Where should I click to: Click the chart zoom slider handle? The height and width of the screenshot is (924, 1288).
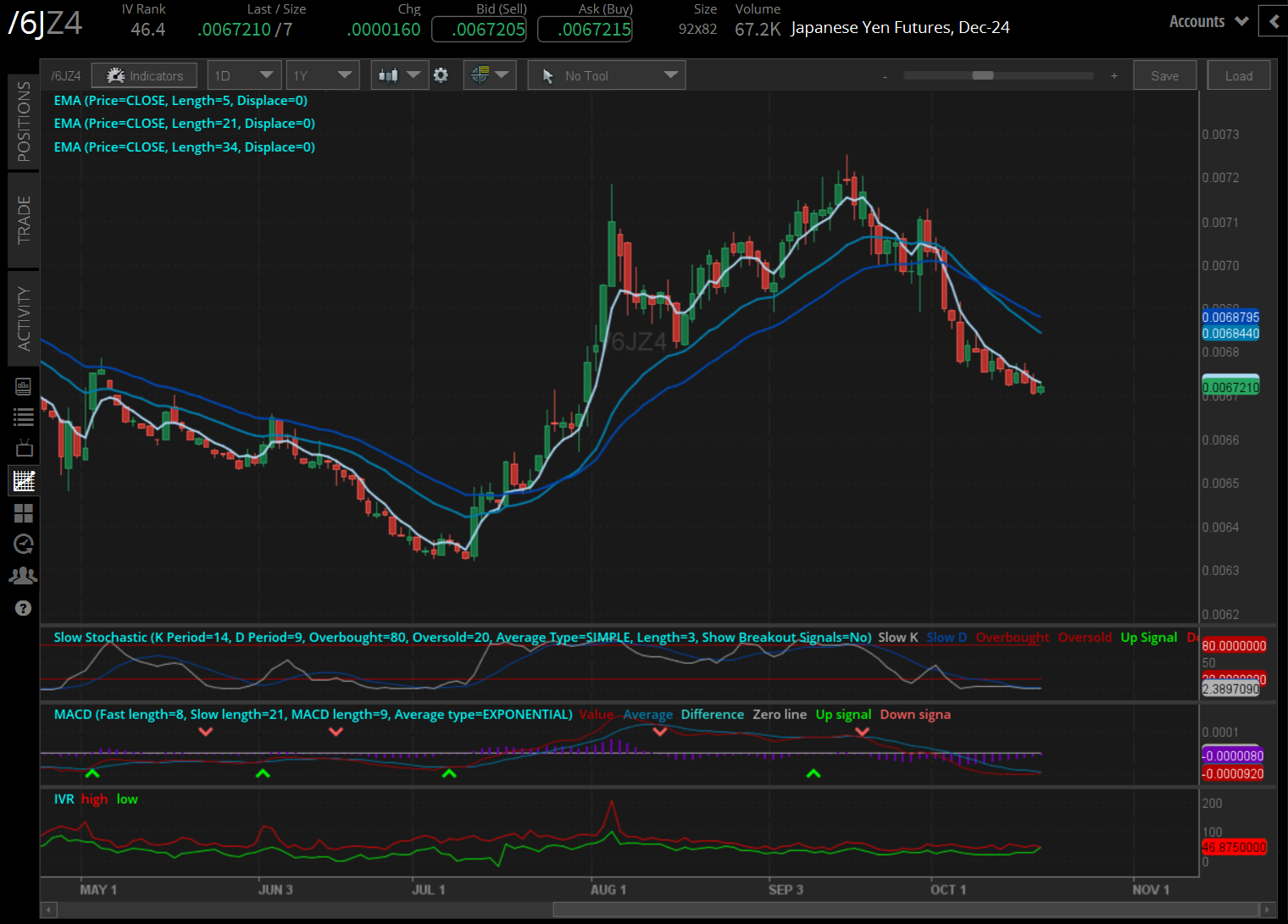click(x=982, y=75)
